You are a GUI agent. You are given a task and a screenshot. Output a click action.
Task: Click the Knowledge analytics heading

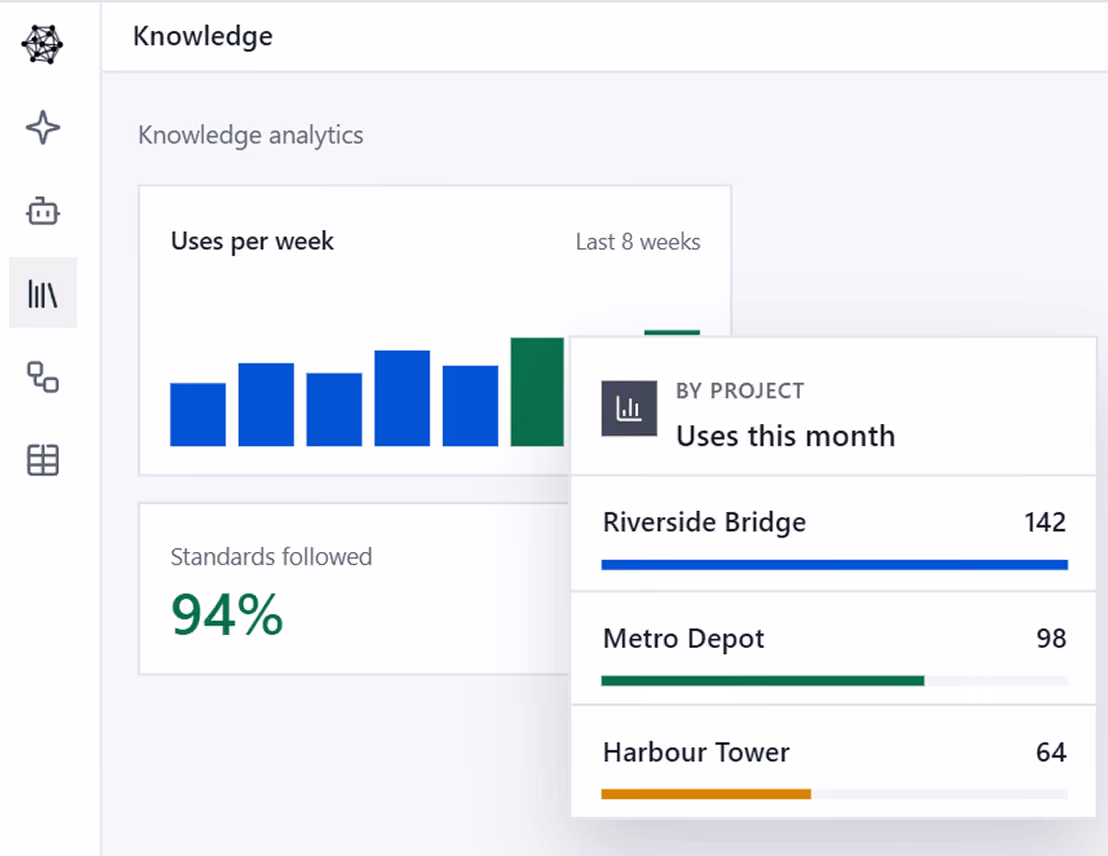(x=250, y=135)
